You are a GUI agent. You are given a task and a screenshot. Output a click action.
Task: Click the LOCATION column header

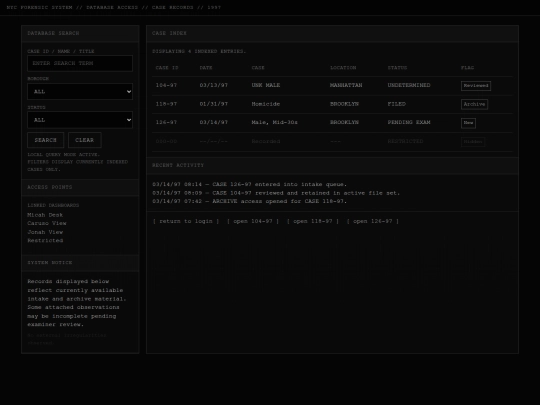pos(343,68)
